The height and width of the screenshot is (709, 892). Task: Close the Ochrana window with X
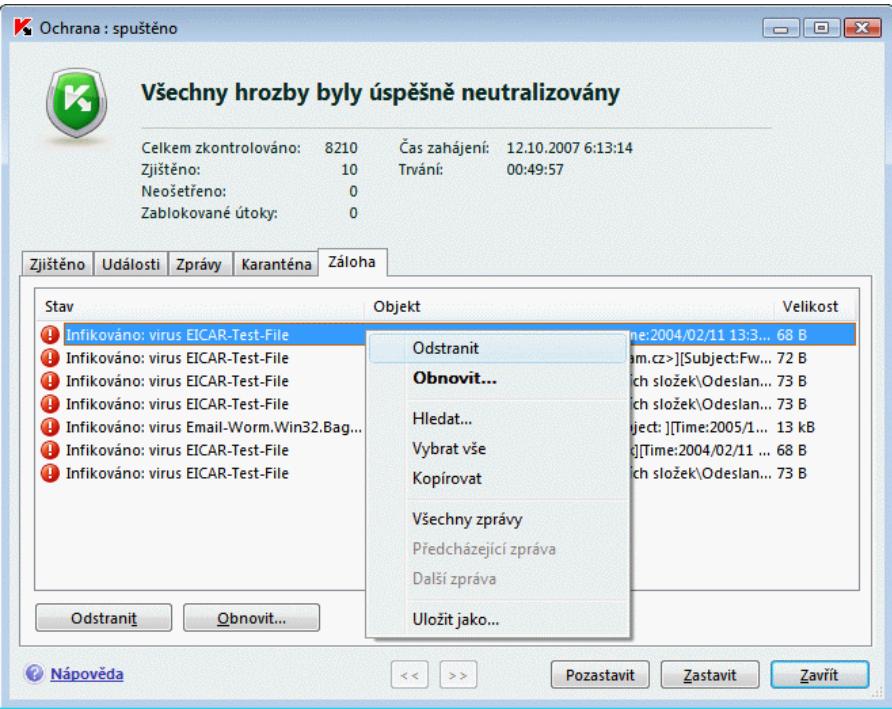click(862, 28)
